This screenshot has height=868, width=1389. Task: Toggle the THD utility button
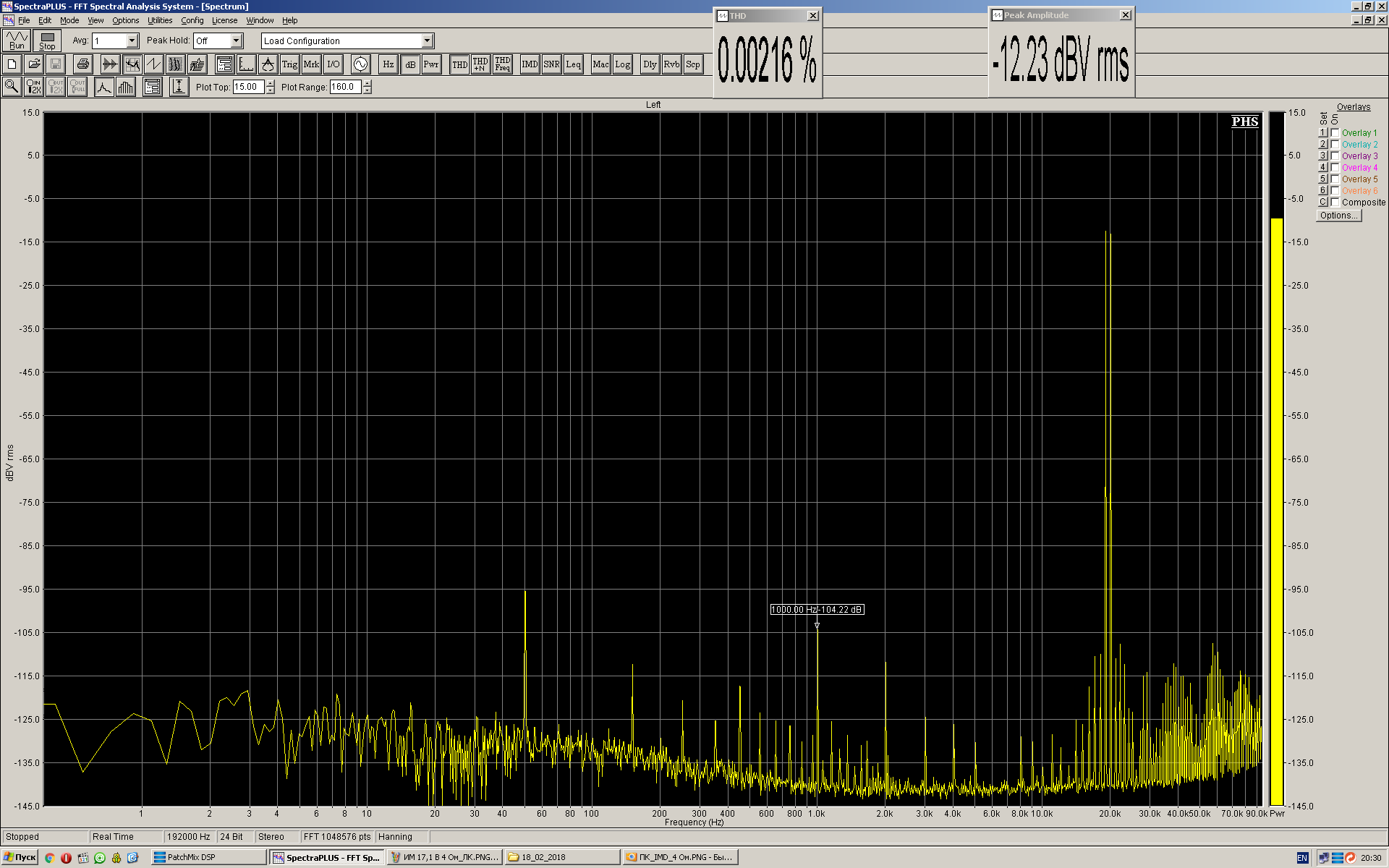tap(459, 64)
